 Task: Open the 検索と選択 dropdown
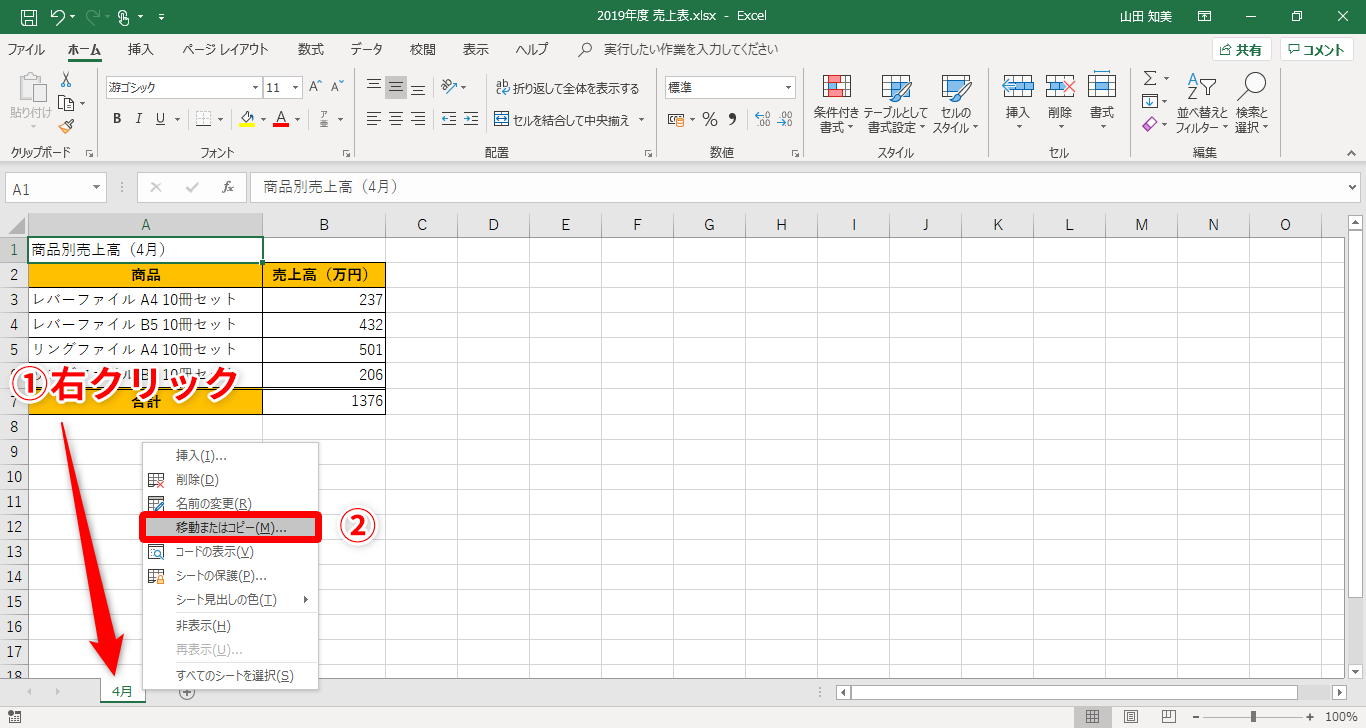pyautogui.click(x=1251, y=102)
